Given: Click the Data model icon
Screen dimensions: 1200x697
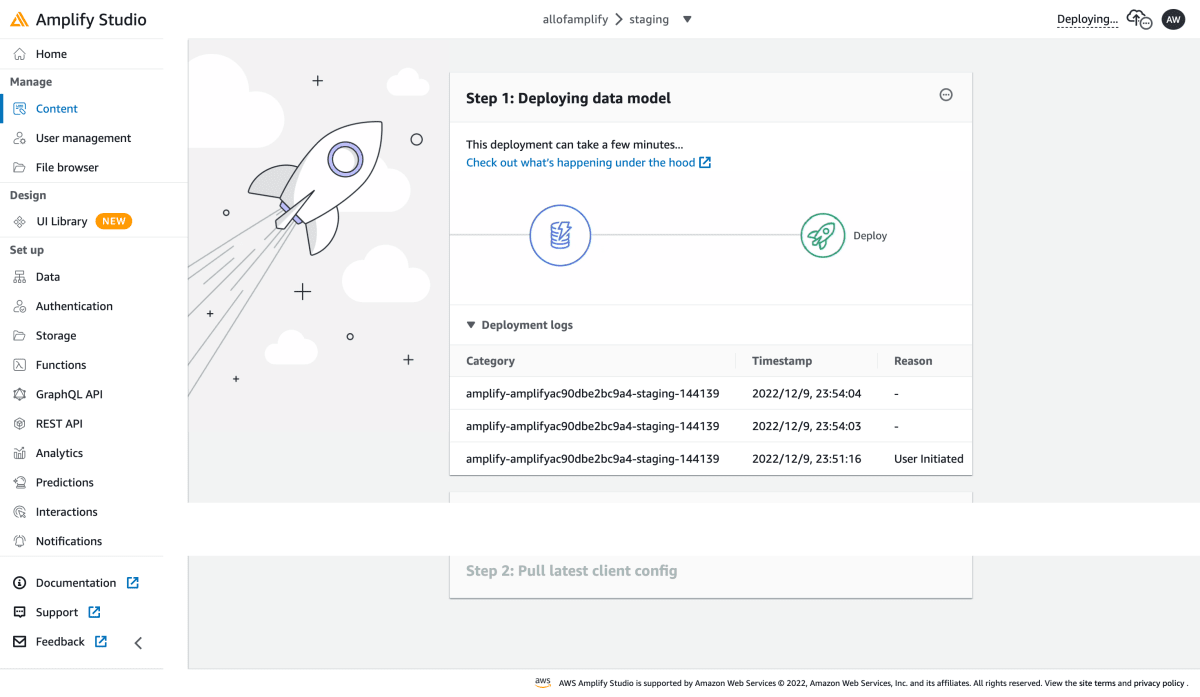Looking at the screenshot, I should point(19,277).
